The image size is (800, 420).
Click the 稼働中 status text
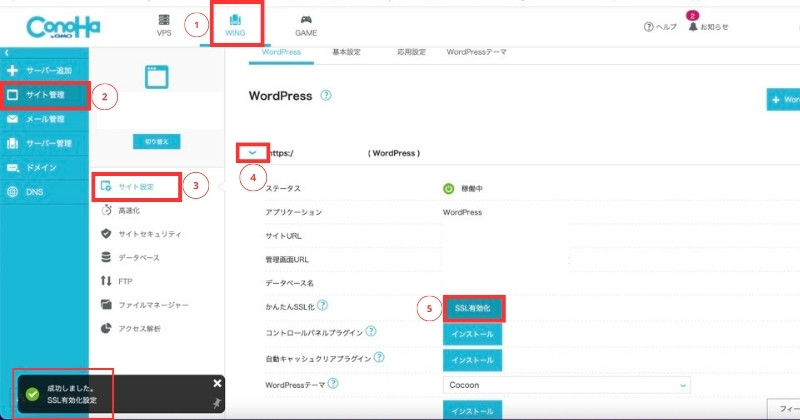point(472,189)
